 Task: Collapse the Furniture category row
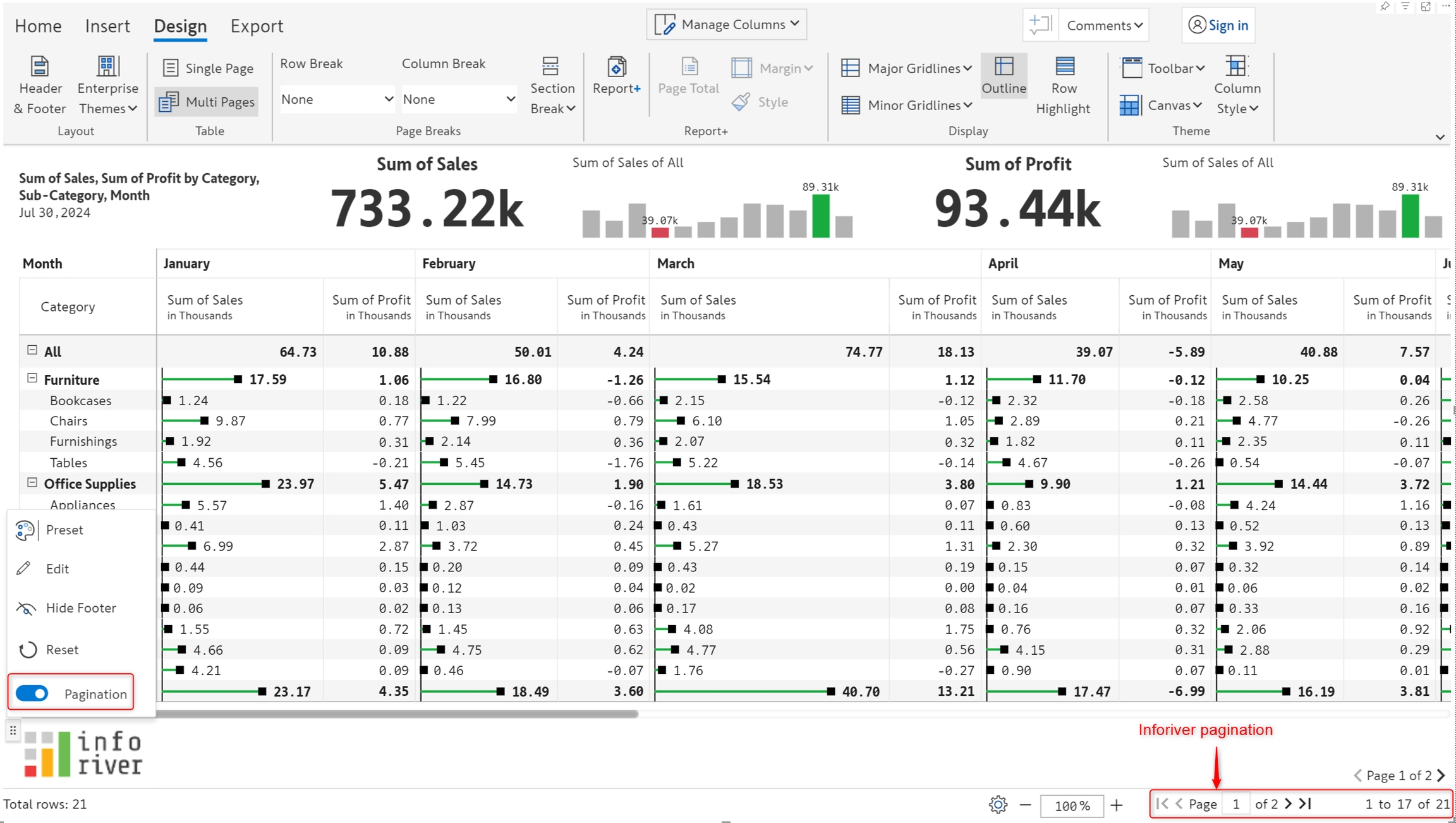pyautogui.click(x=32, y=379)
